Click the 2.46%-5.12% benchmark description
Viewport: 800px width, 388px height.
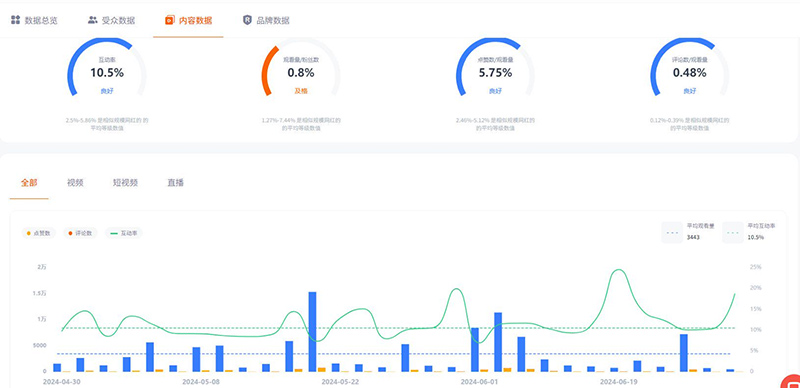495,124
